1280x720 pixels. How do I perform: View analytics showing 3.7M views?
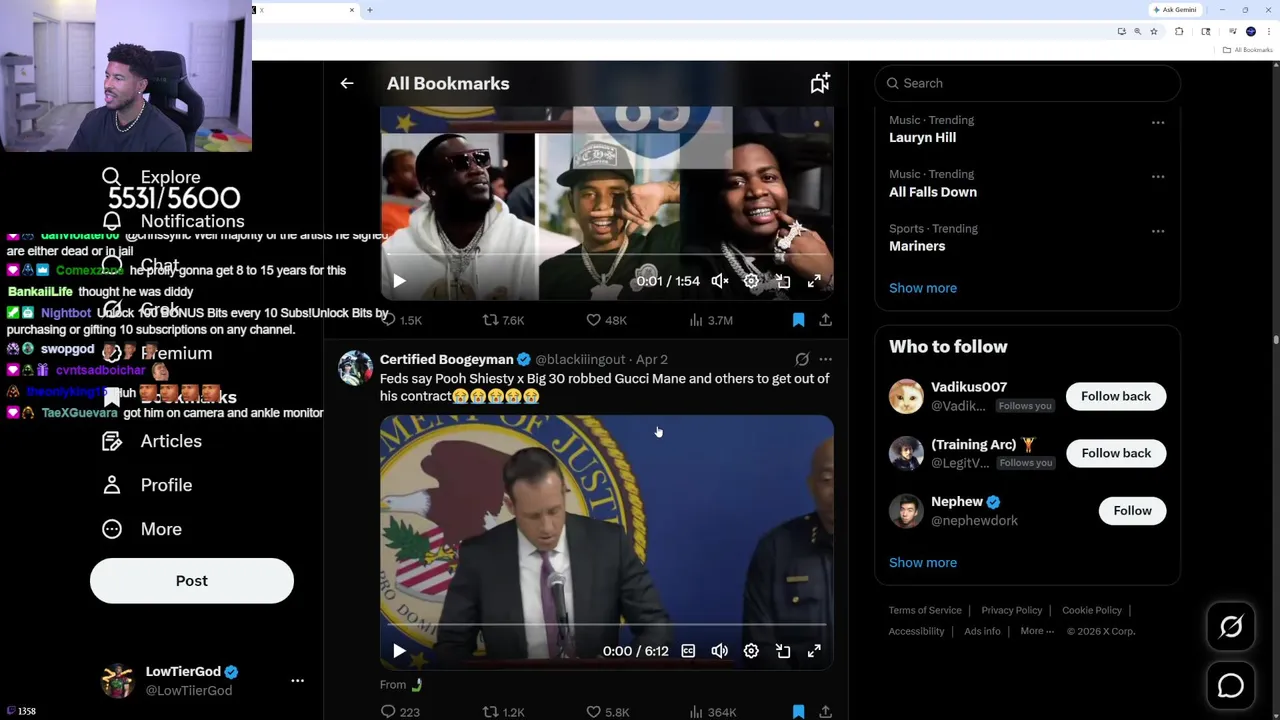[x=711, y=320]
